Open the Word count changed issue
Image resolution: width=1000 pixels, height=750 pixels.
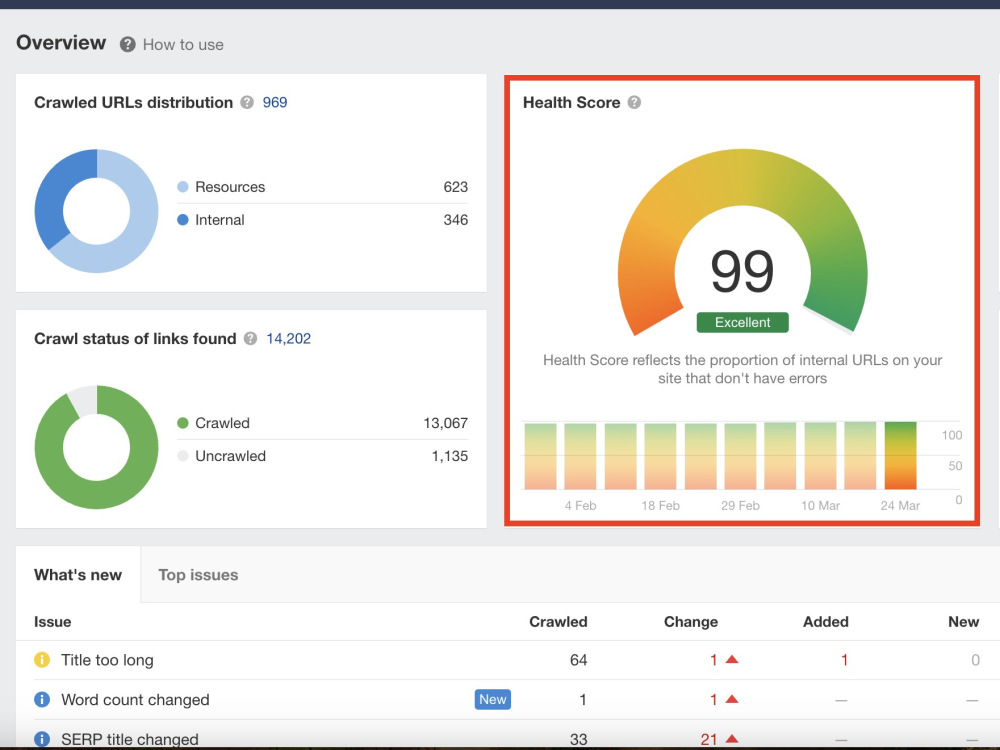pyautogui.click(x=135, y=700)
